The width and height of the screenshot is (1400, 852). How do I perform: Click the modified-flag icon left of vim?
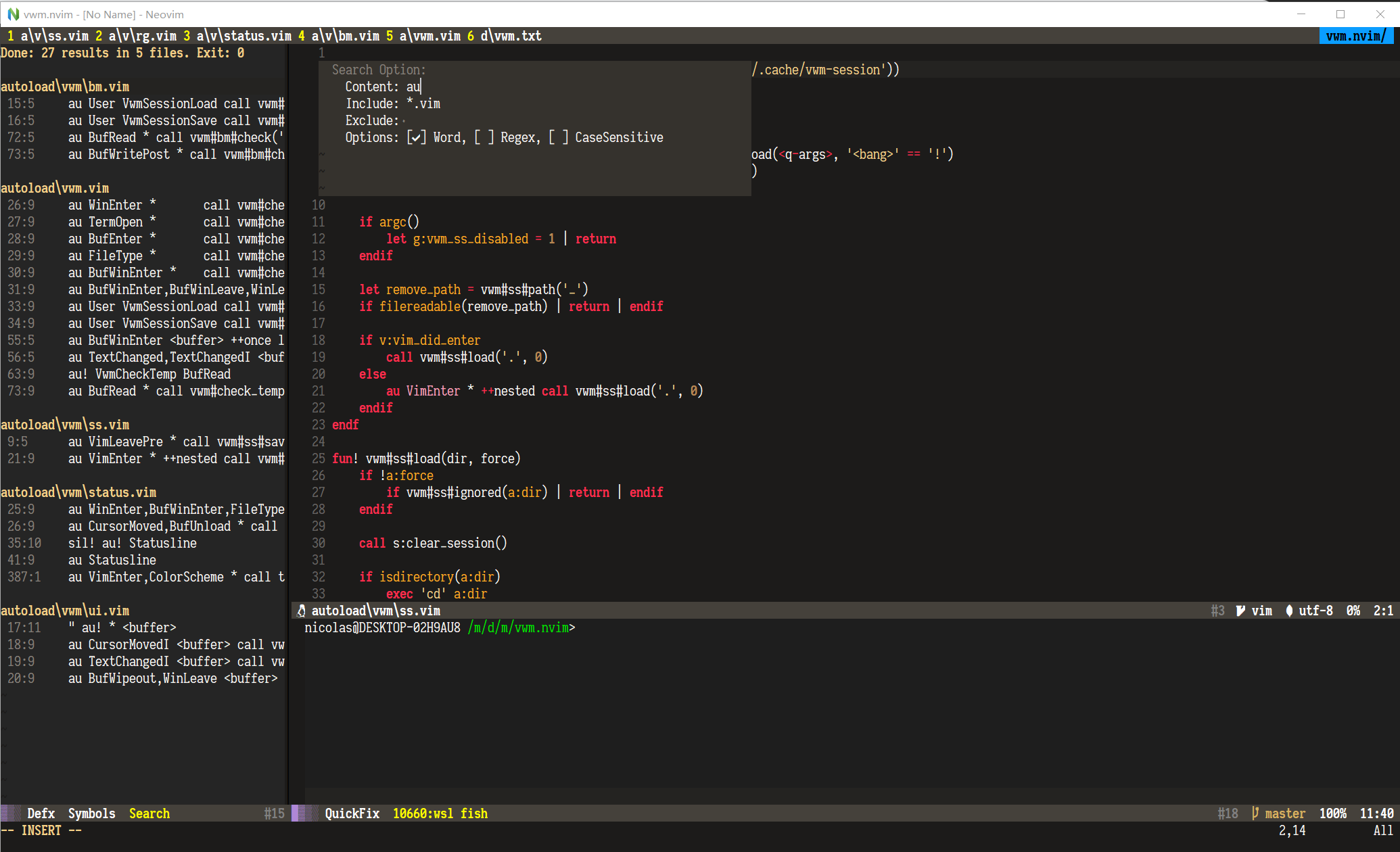point(1240,611)
